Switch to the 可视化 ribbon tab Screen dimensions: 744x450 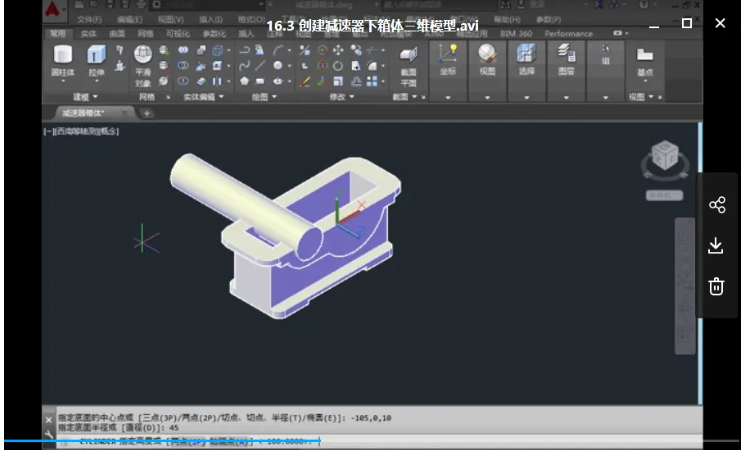click(178, 34)
